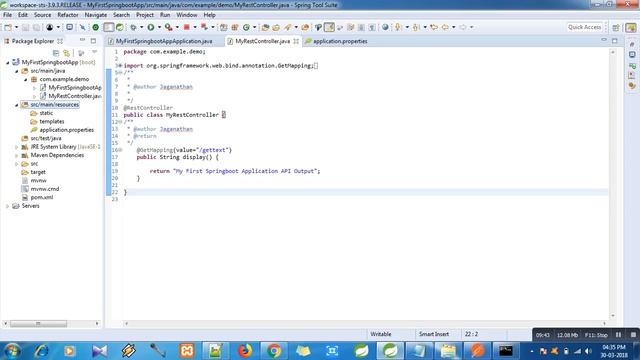Click the editor vertical scrollbar down arrow

(613, 316)
